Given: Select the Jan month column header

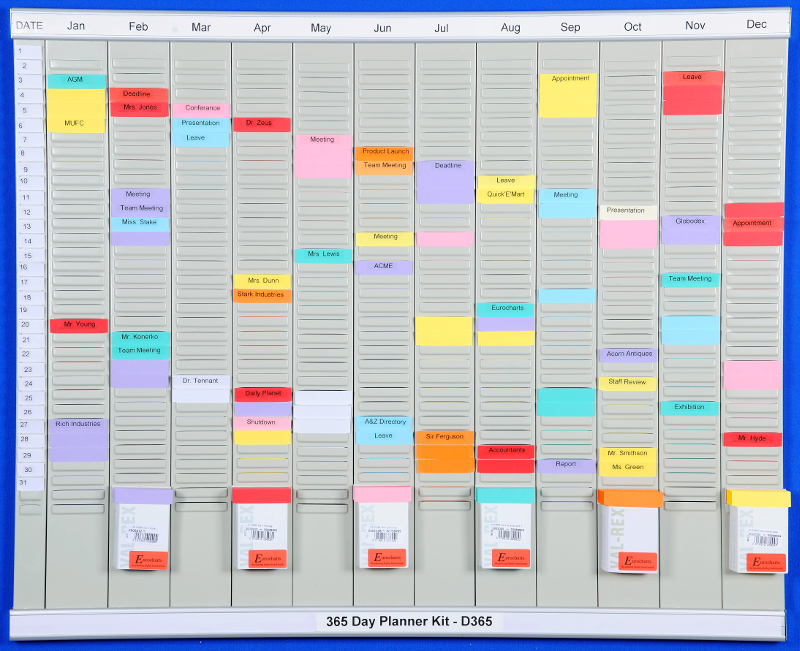Looking at the screenshot, I should 76,27.
